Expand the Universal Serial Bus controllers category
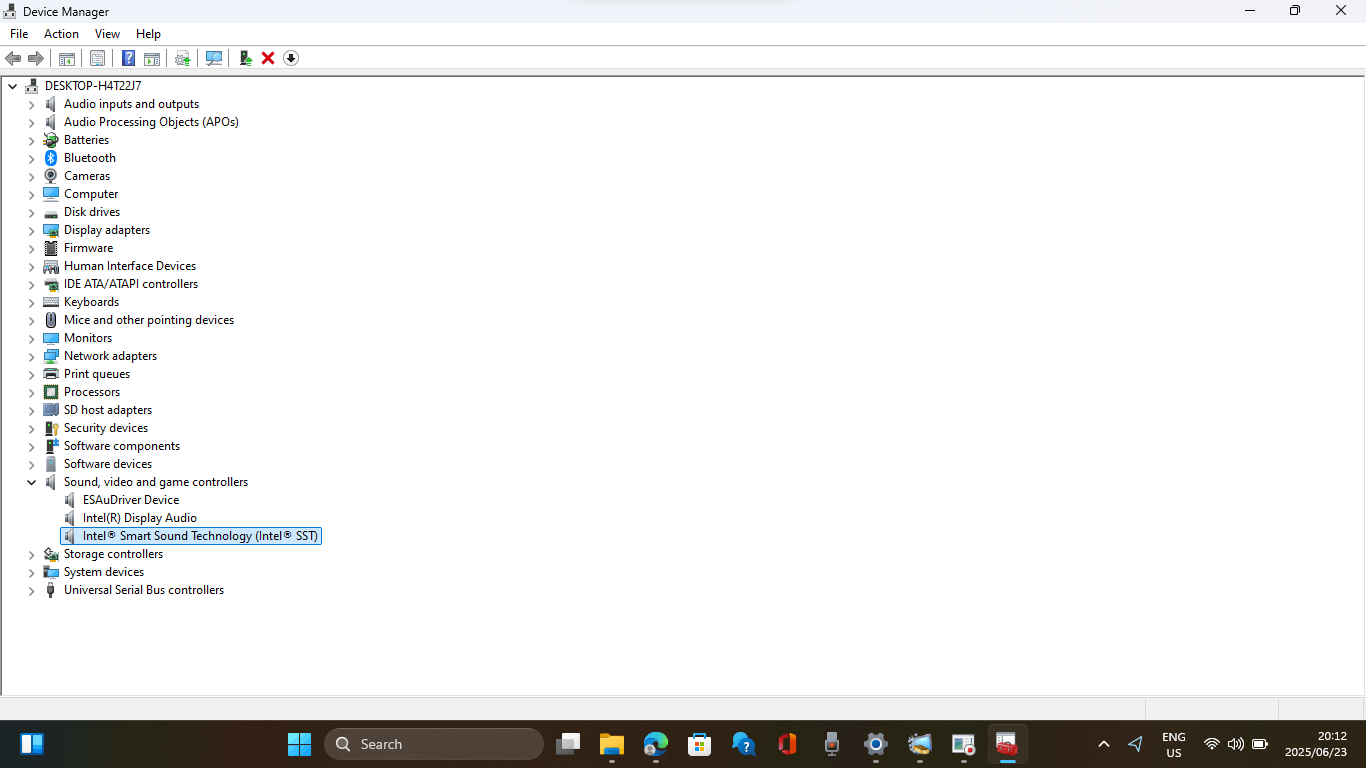The width and height of the screenshot is (1366, 768). 31,590
